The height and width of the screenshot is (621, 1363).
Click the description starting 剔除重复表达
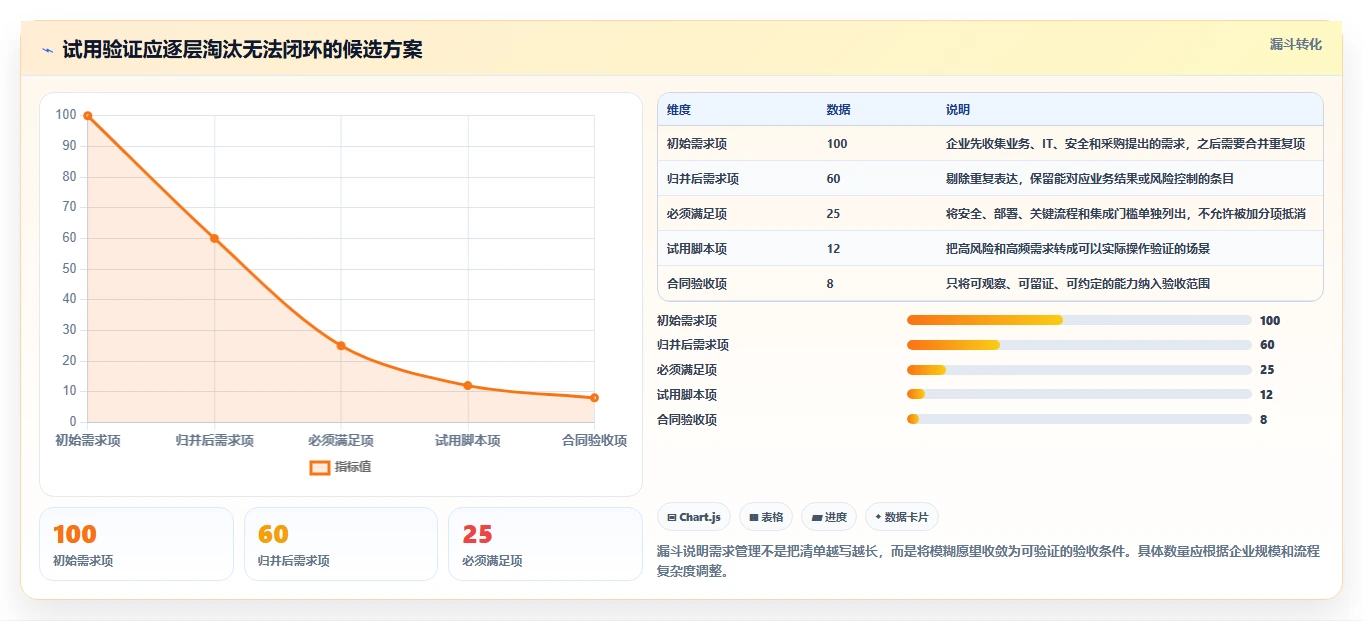1090,179
